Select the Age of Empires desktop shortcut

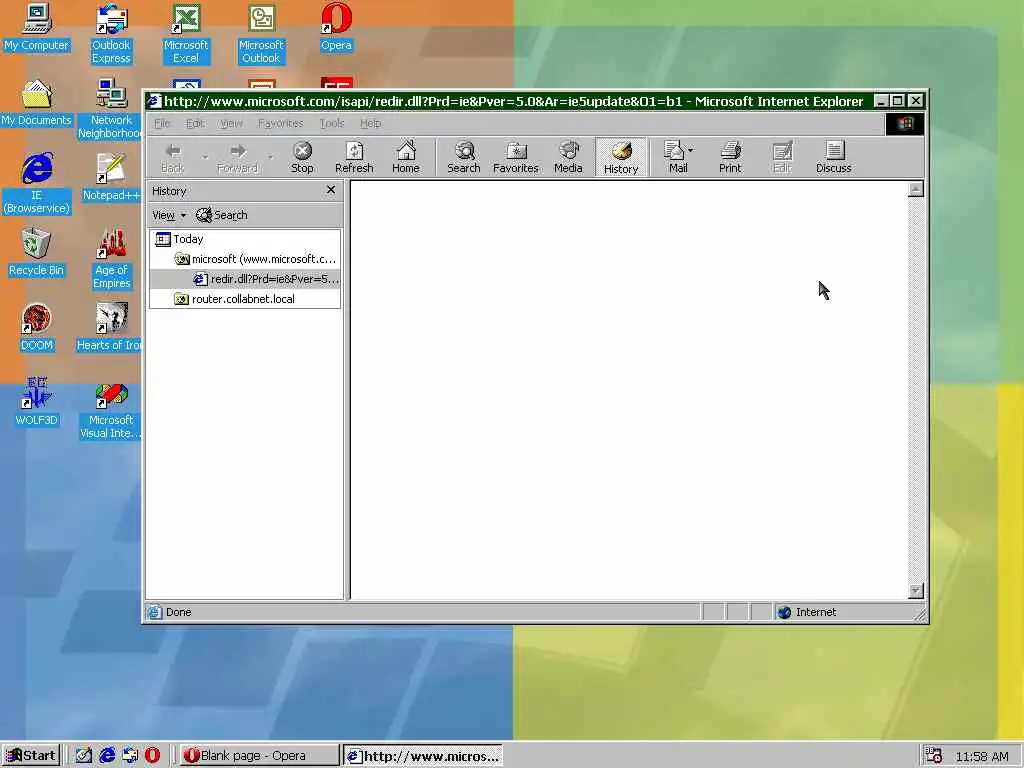pos(111,259)
